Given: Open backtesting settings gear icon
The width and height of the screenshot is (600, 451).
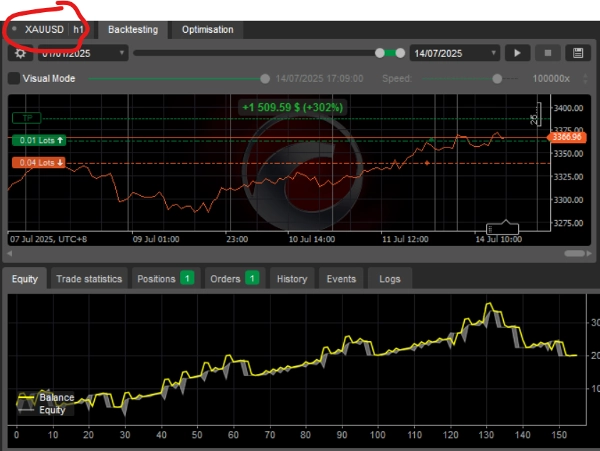Looking at the screenshot, I should [20, 53].
